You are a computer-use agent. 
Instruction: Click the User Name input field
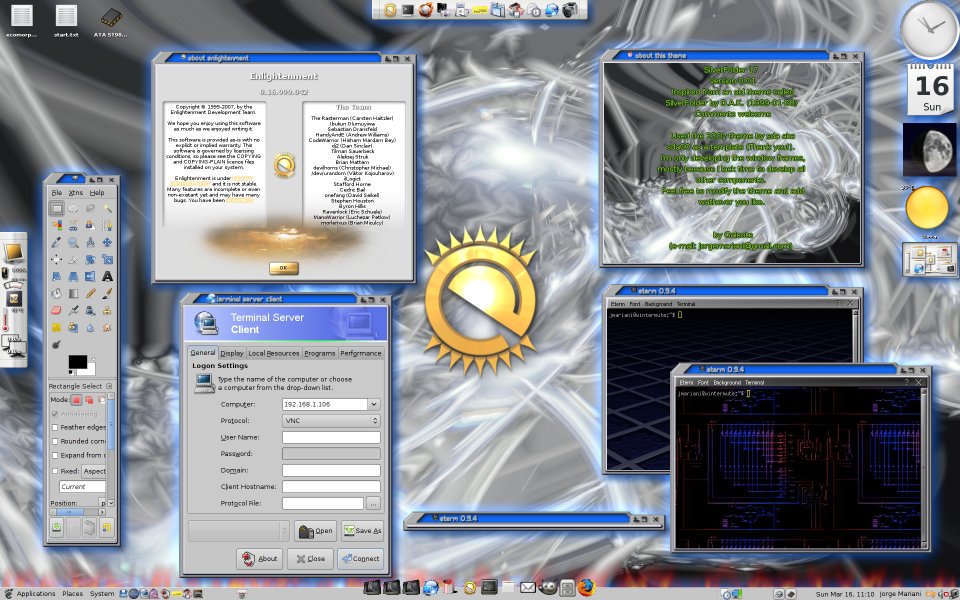coord(331,437)
